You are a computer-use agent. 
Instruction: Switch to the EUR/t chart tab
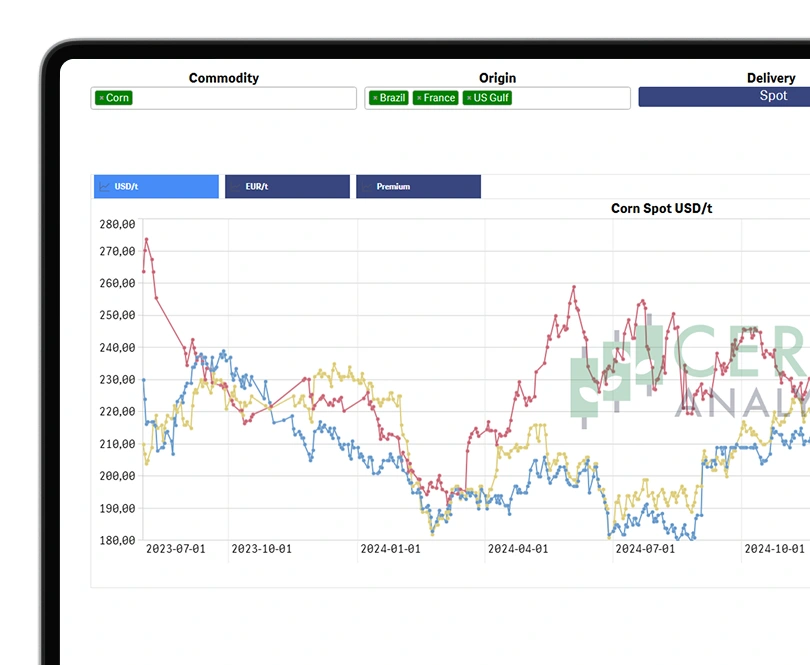coord(287,187)
